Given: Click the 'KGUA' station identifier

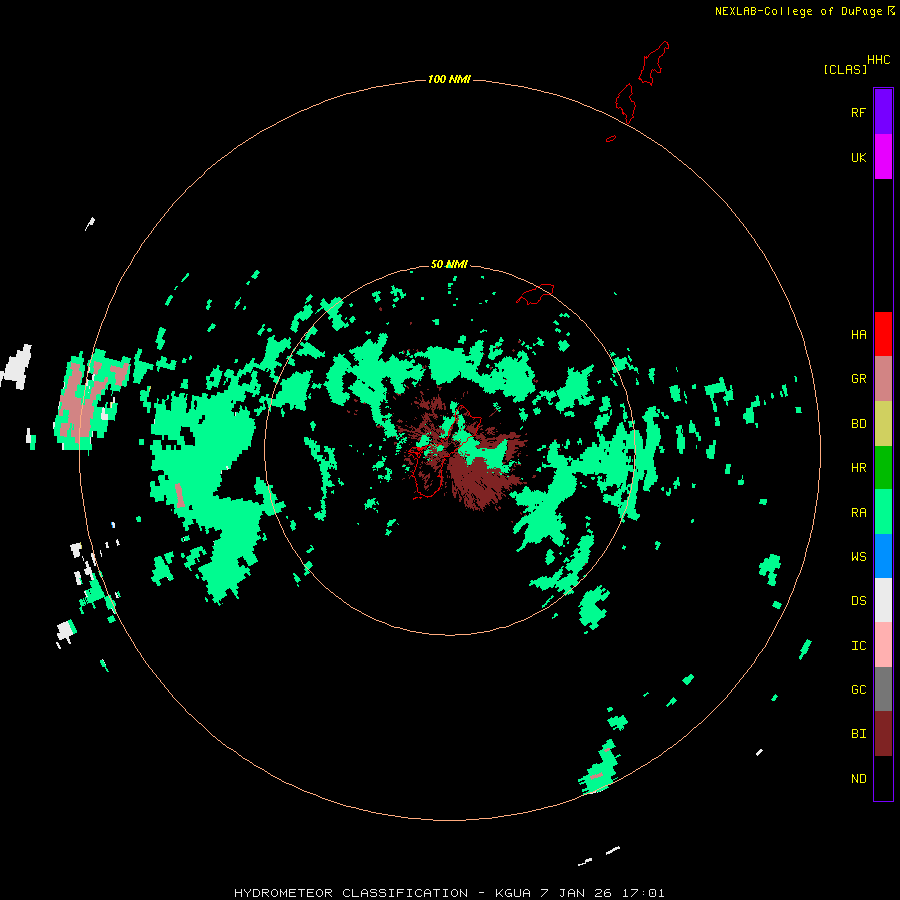Looking at the screenshot, I should pos(513,893).
